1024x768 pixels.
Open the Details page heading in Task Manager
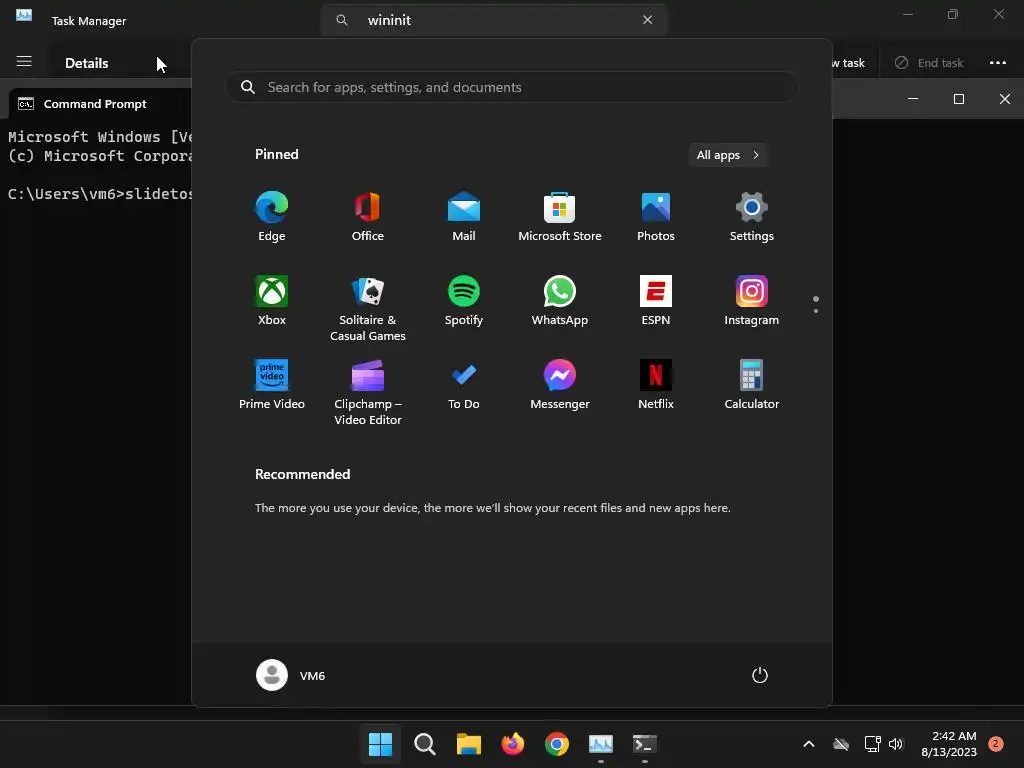pos(87,63)
